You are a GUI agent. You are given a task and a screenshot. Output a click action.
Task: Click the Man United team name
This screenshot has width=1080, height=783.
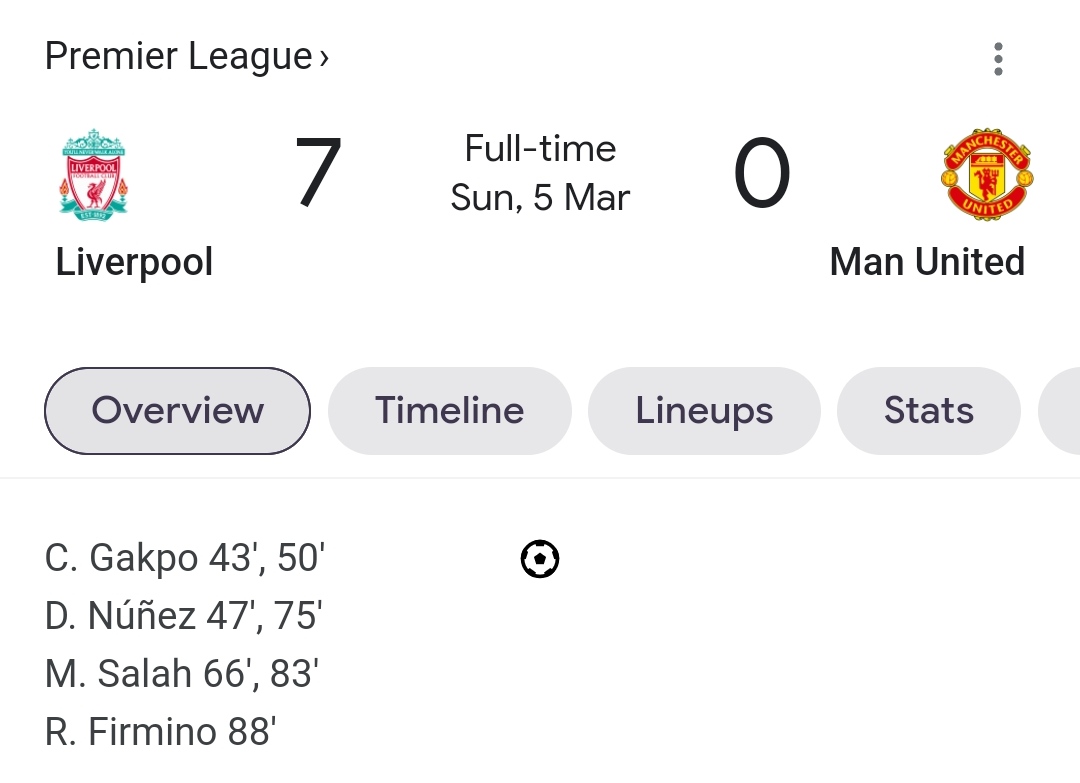(927, 262)
